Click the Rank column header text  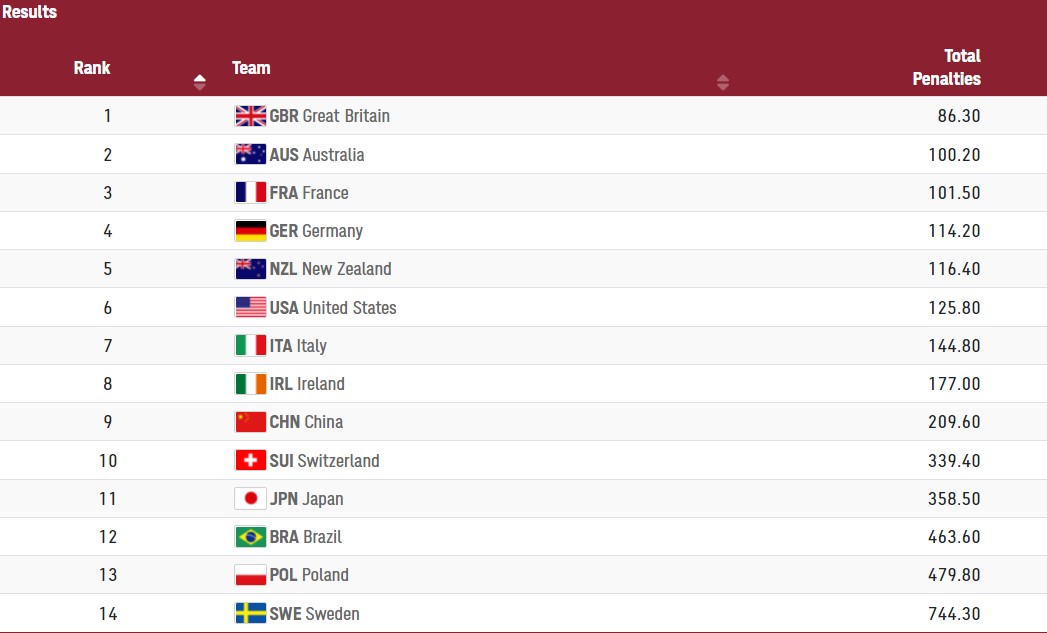pyautogui.click(x=92, y=68)
